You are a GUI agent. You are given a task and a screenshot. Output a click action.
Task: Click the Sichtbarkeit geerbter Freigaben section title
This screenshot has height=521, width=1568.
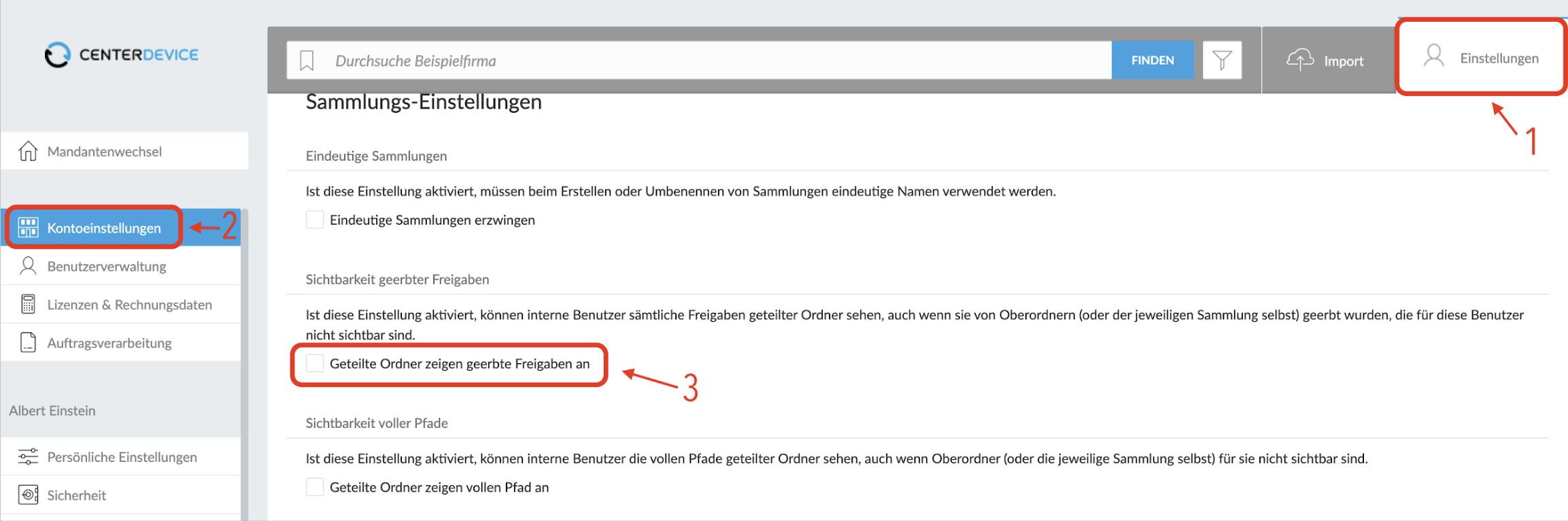397,280
